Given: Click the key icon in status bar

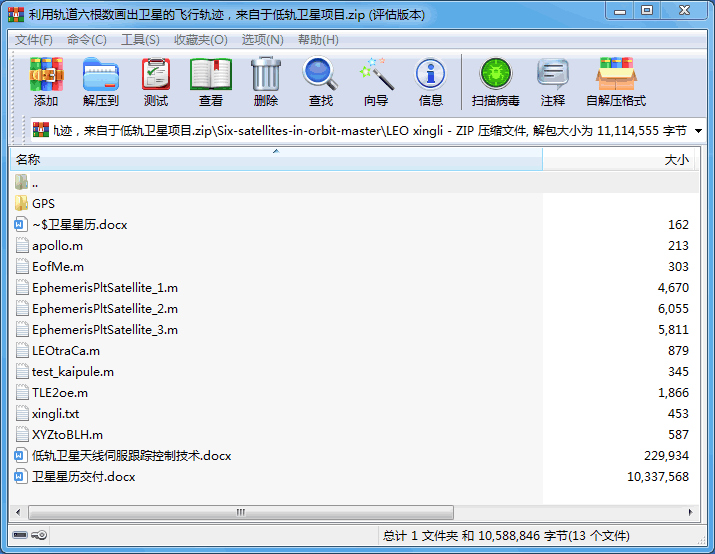Looking at the screenshot, I should tap(39, 535).
